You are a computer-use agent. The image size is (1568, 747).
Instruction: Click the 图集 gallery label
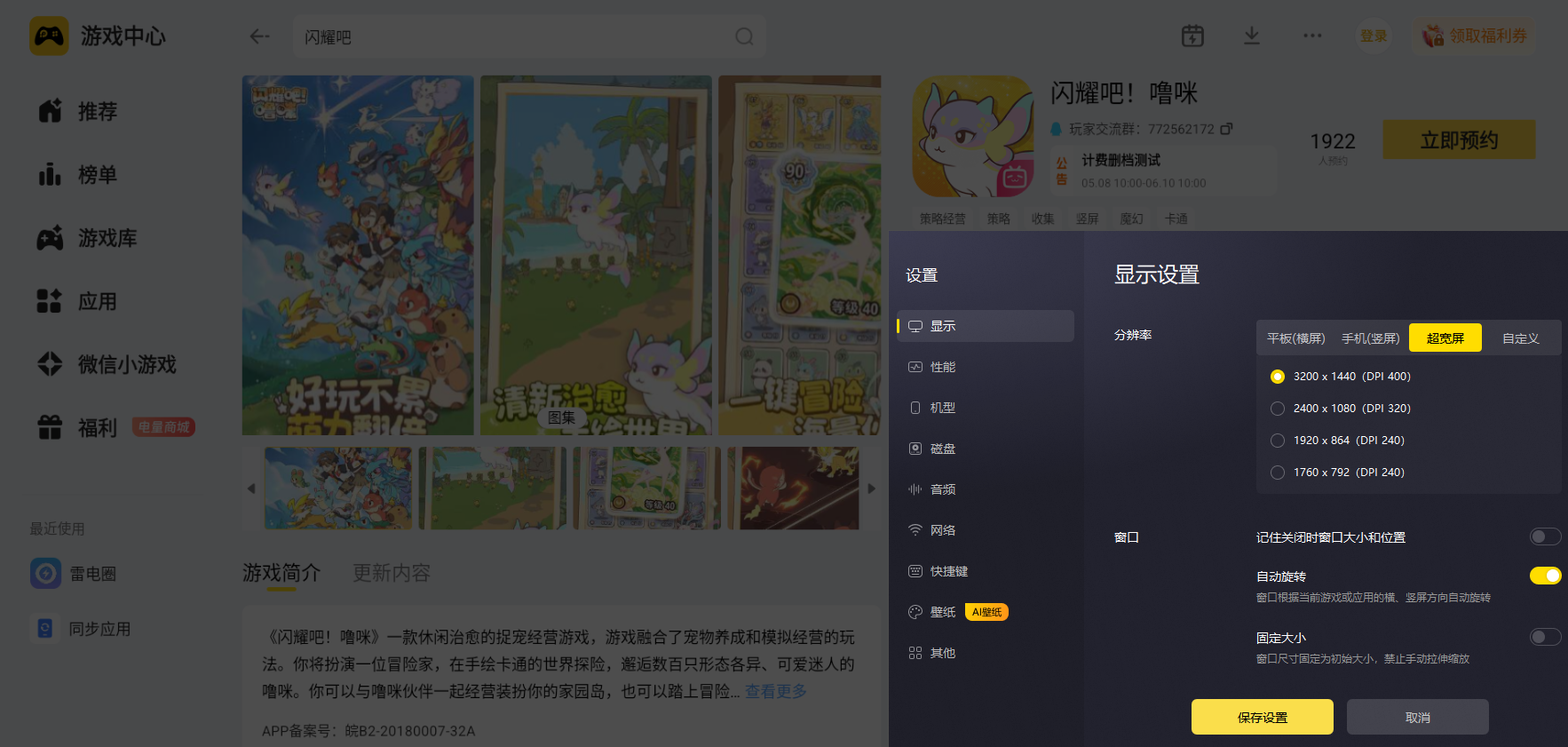point(561,417)
